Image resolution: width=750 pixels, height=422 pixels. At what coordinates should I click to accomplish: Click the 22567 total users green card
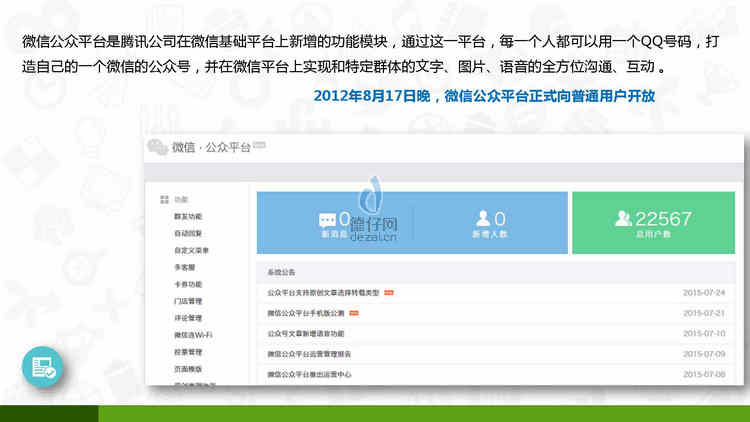click(x=653, y=223)
